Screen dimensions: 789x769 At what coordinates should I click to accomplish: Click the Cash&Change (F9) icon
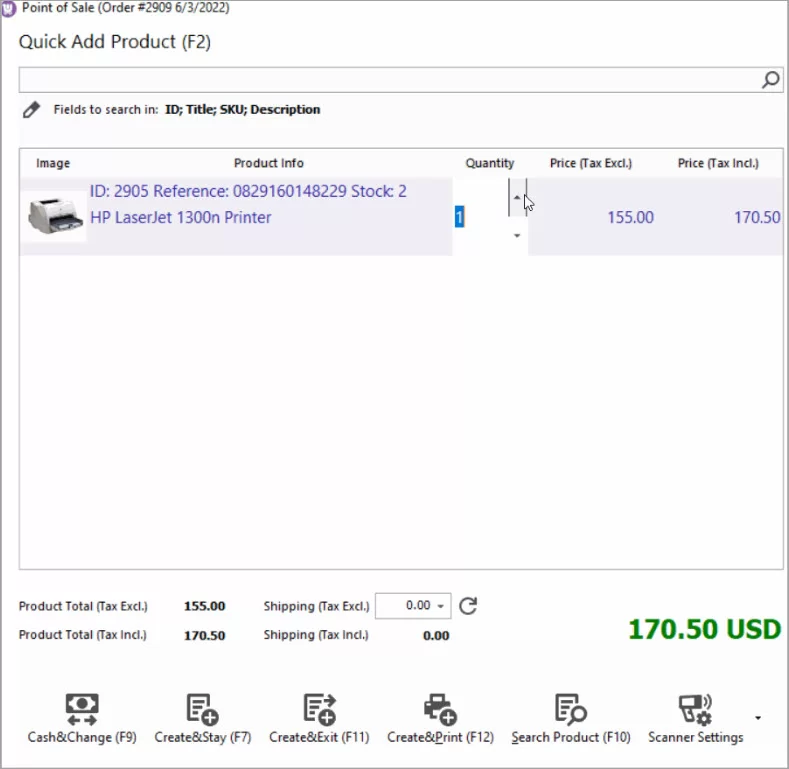click(82, 709)
